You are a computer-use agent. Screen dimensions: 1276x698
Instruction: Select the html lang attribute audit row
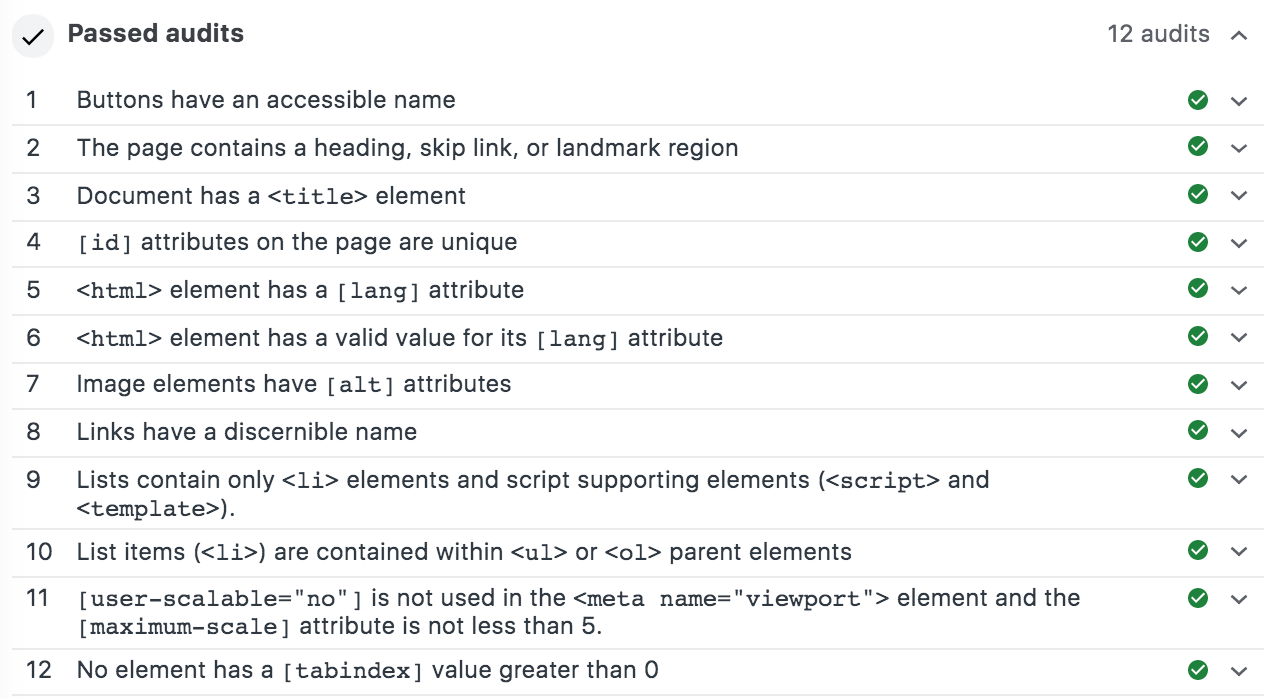[300, 290]
